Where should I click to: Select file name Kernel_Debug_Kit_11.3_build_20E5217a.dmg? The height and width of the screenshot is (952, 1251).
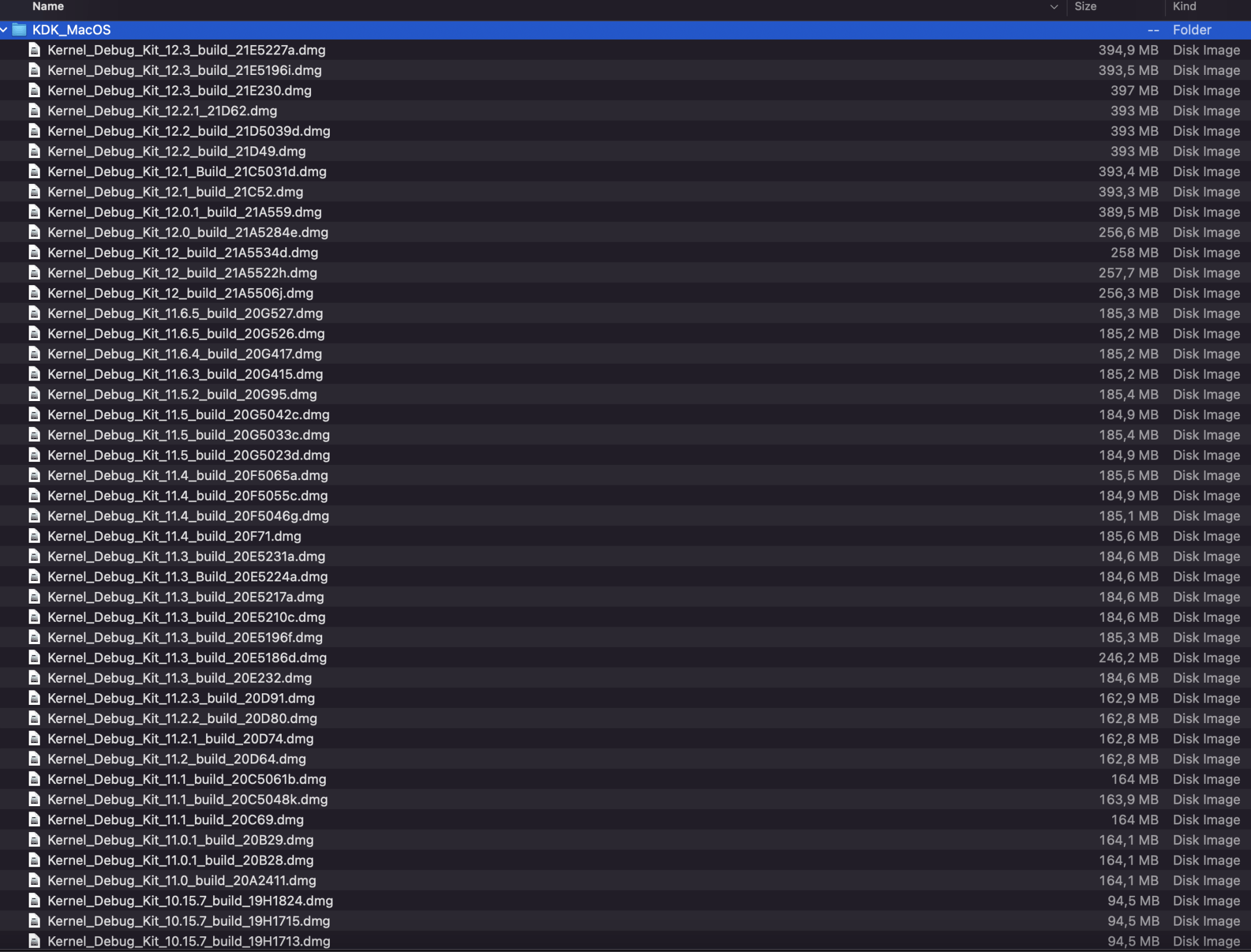coord(186,597)
